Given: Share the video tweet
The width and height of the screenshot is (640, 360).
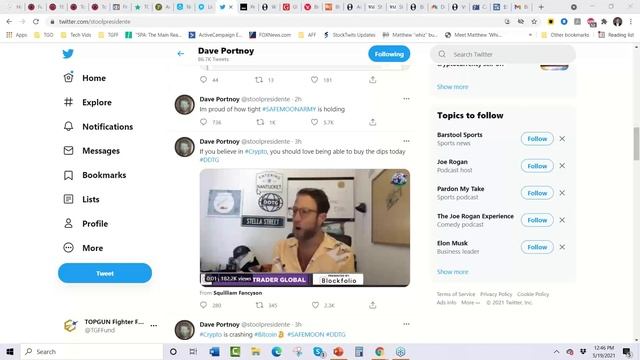Looking at the screenshot, I should click(372, 305).
